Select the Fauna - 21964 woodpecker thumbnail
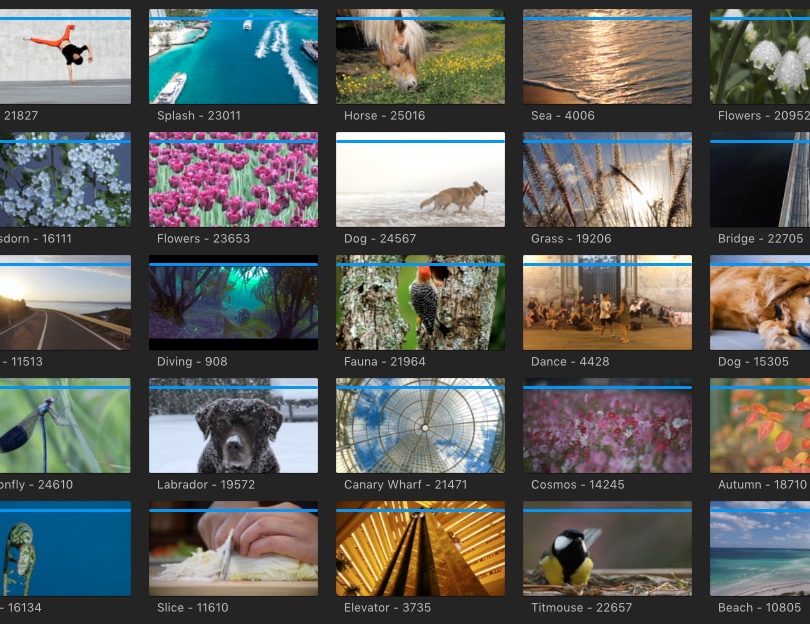Screen dimensions: 810x624 tap(420, 304)
